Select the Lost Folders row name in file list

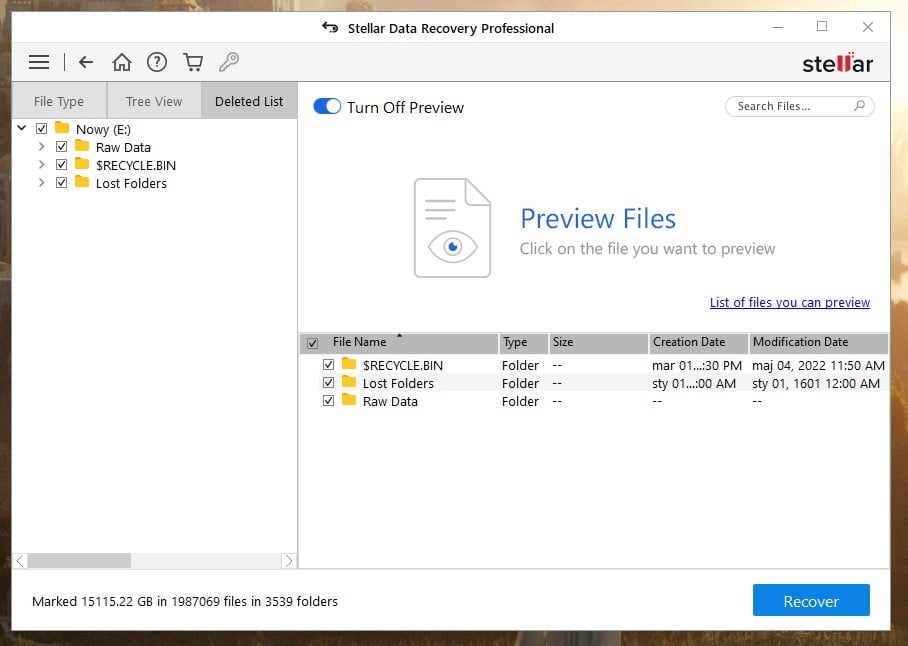(398, 383)
